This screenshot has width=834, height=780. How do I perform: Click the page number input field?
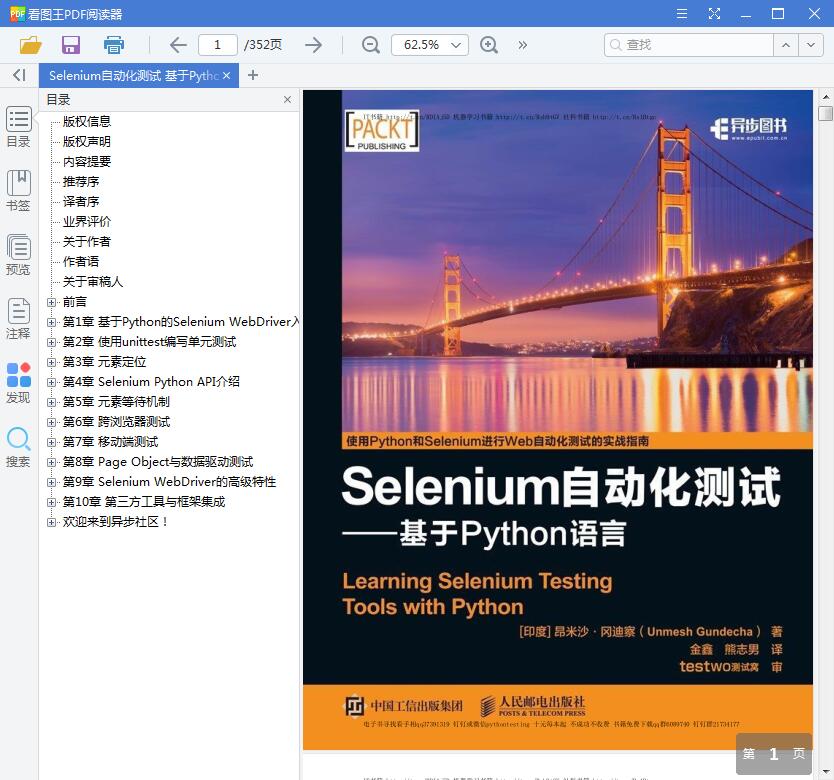tap(218, 45)
